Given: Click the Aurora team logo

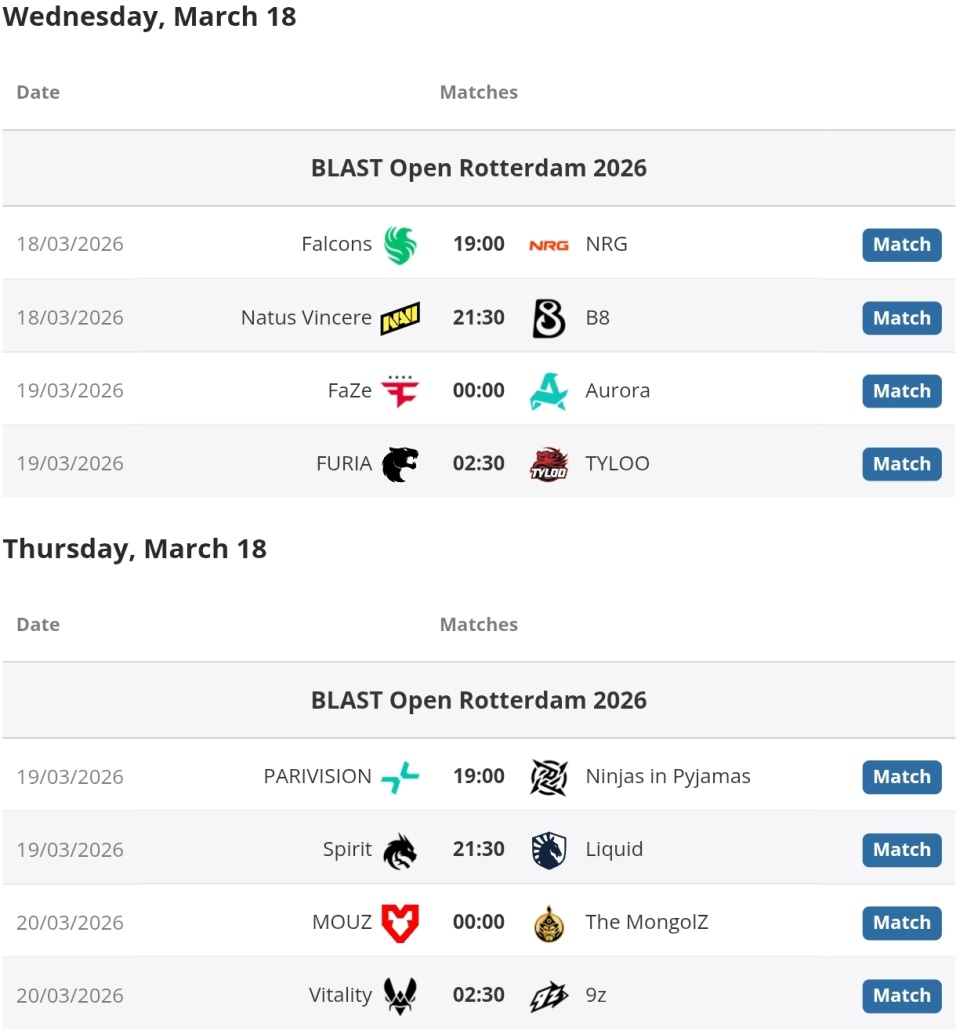Looking at the screenshot, I should [548, 391].
